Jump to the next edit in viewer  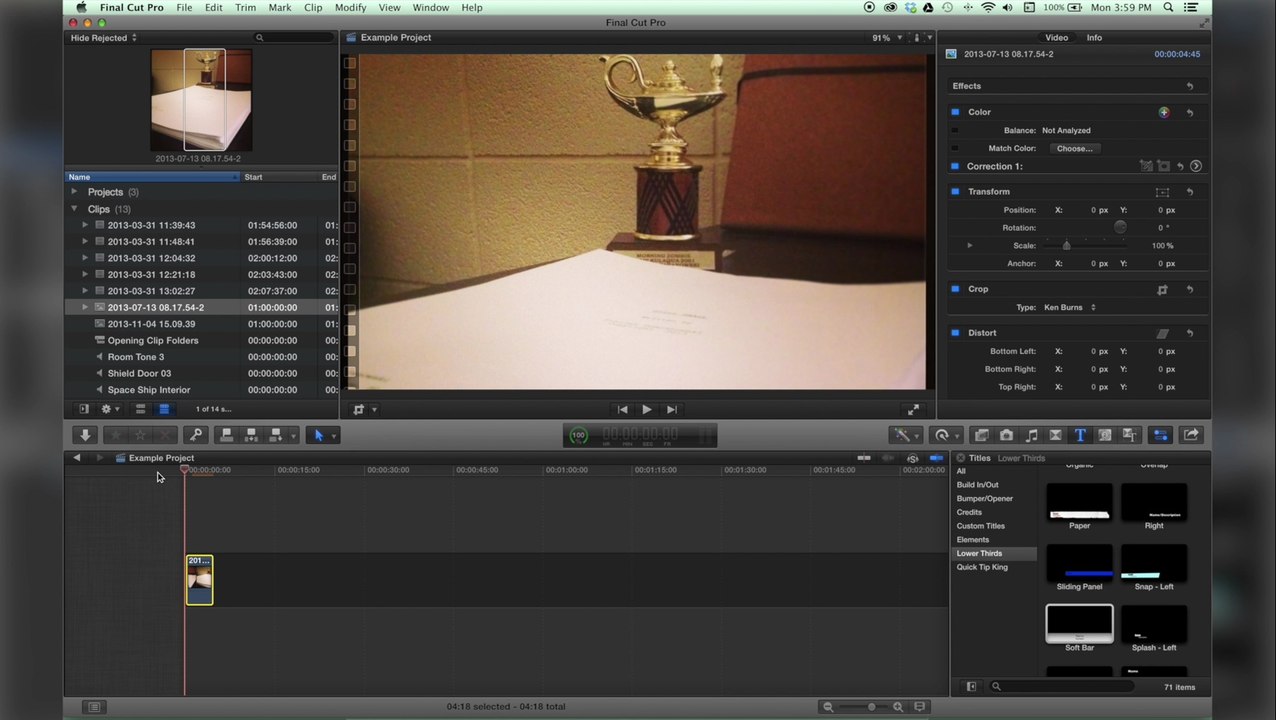pos(671,409)
